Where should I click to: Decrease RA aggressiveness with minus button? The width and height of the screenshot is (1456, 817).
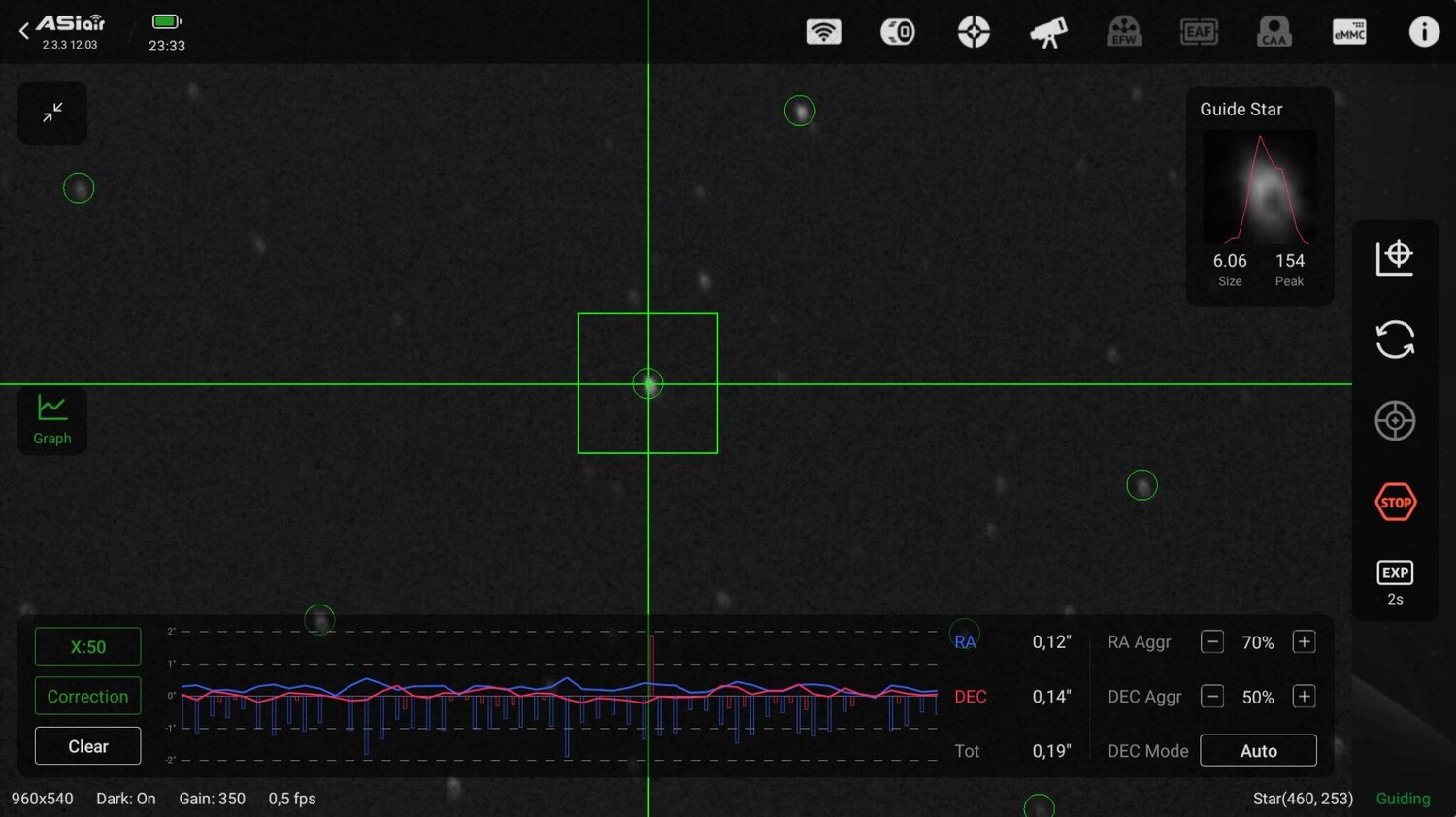click(x=1212, y=642)
